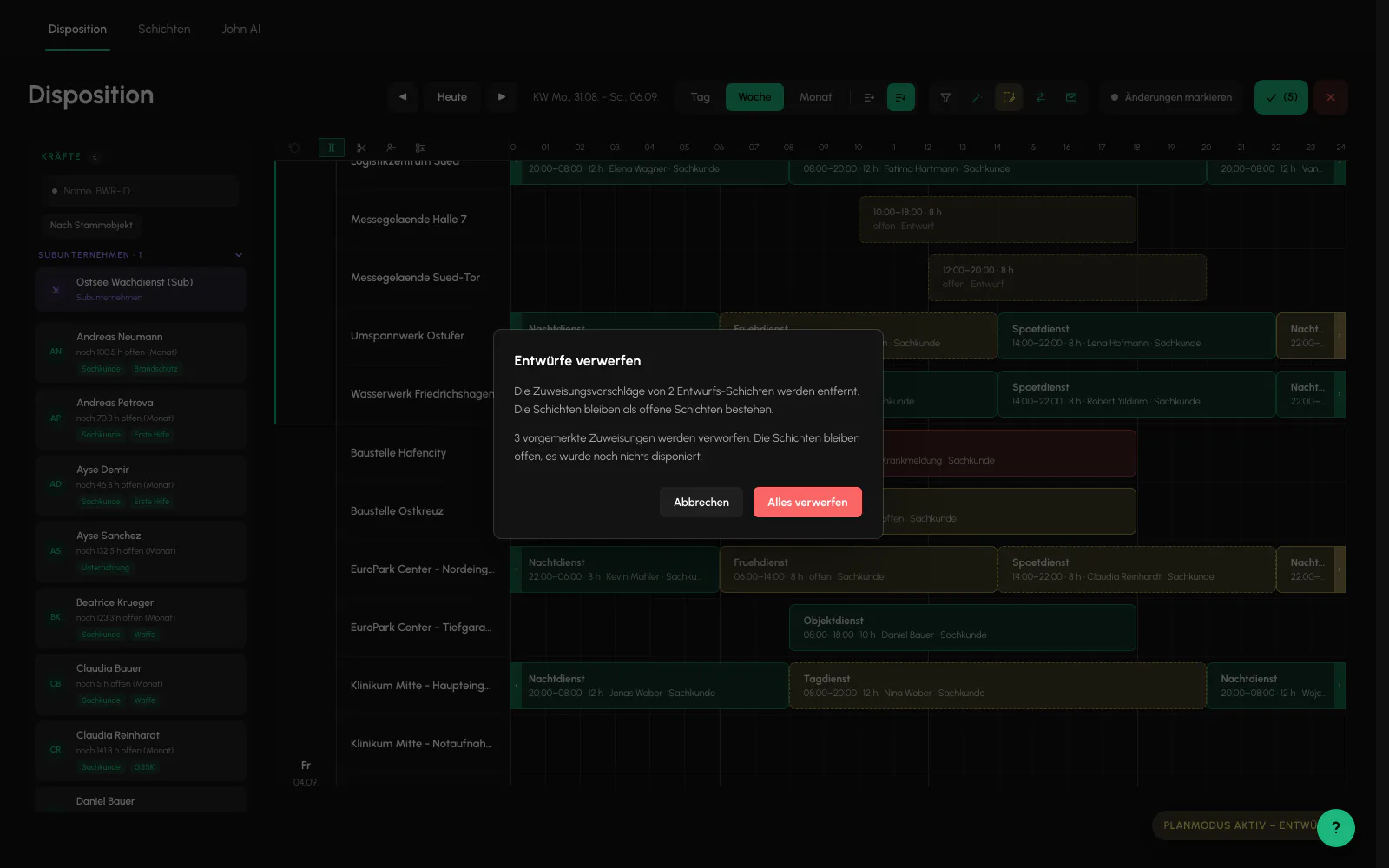Select staff card Claudia Reinhardt
The image size is (1389, 868).
pyautogui.click(x=141, y=751)
